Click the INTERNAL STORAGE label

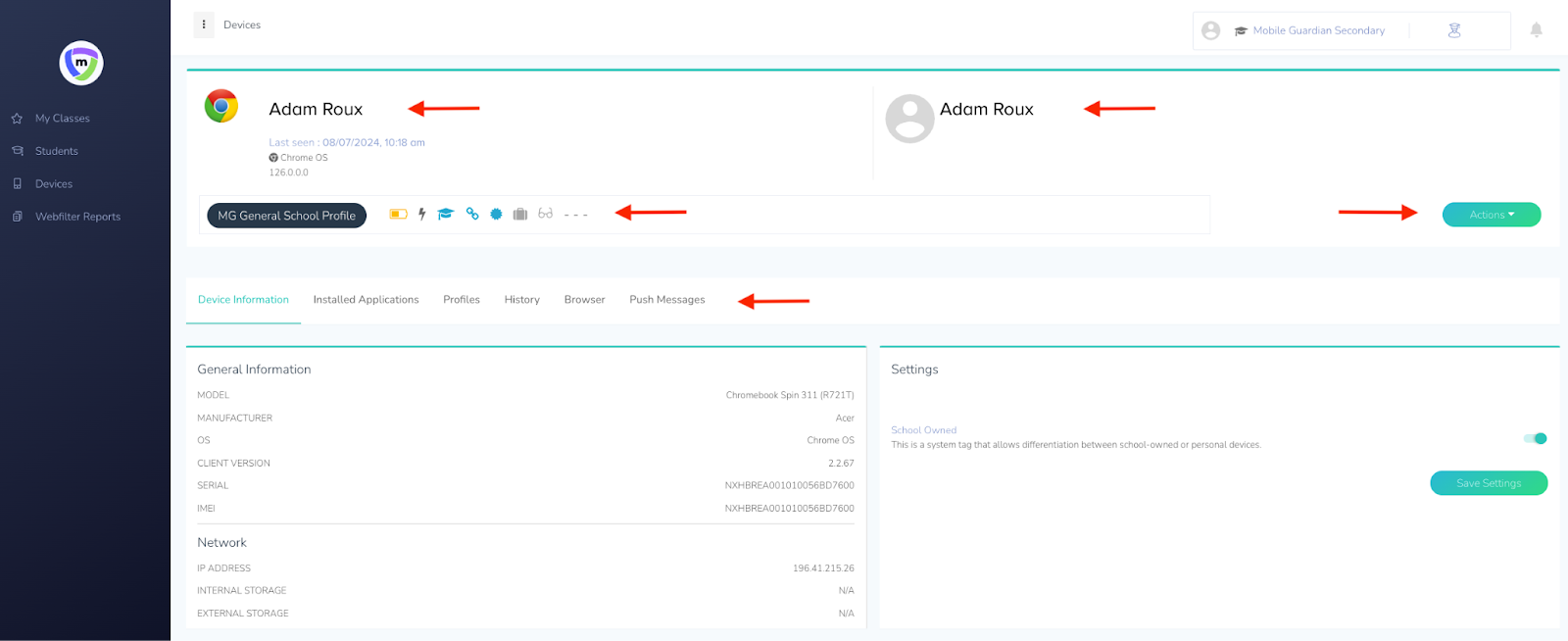[x=242, y=591]
